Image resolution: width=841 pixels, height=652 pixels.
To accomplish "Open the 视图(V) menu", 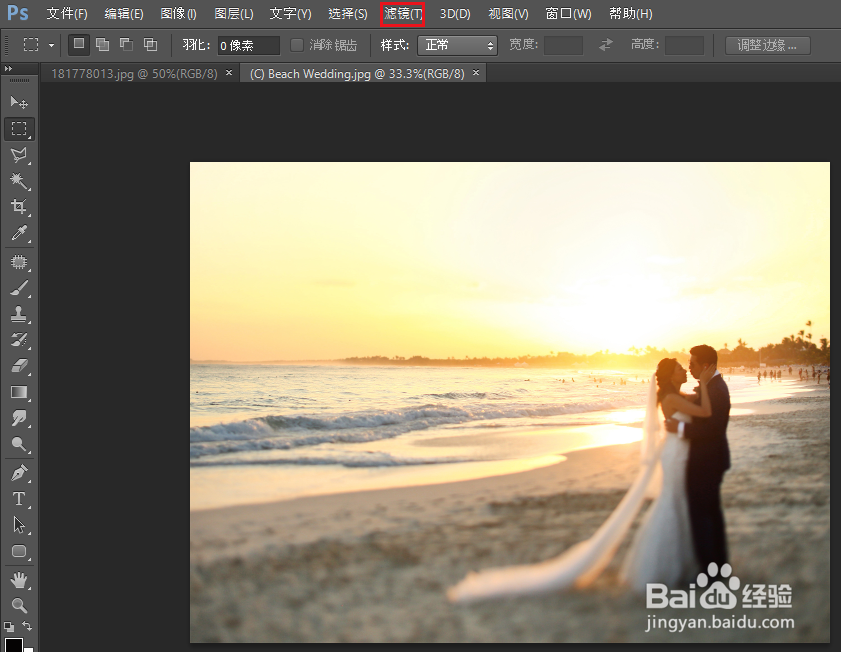I will 508,13.
